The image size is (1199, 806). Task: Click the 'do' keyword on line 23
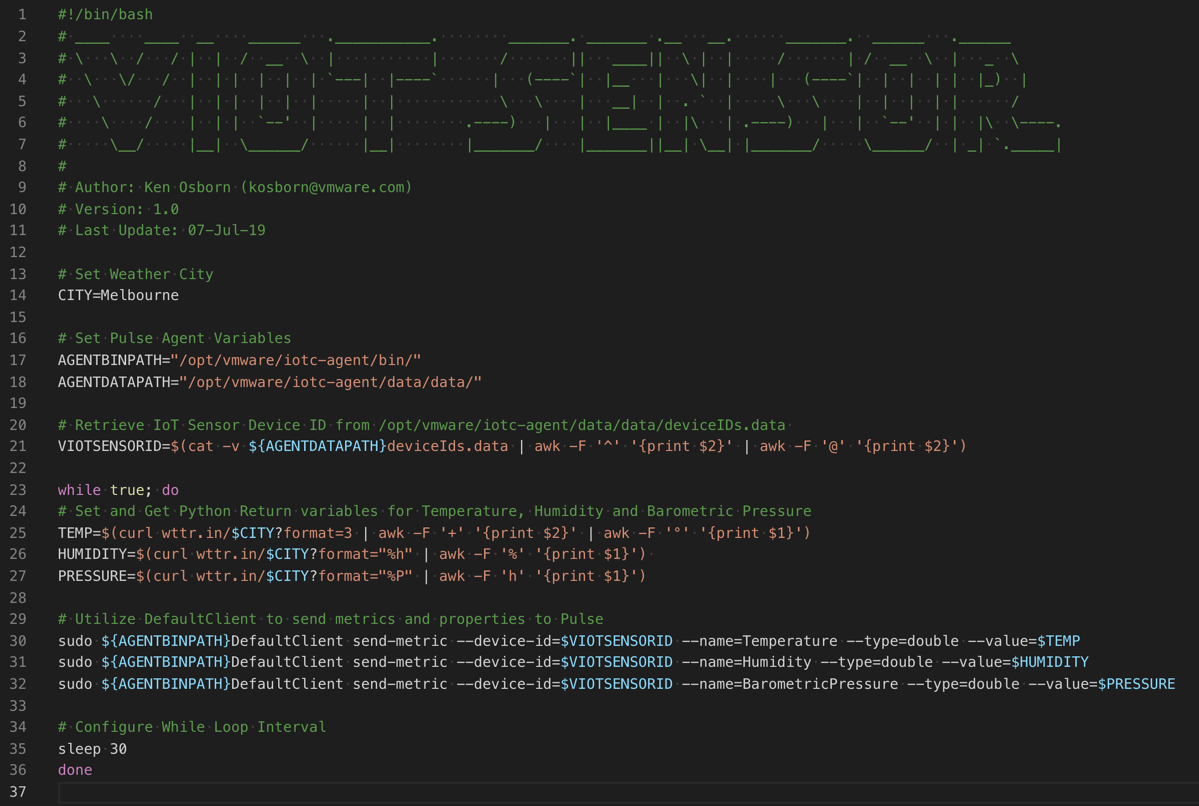(x=171, y=489)
